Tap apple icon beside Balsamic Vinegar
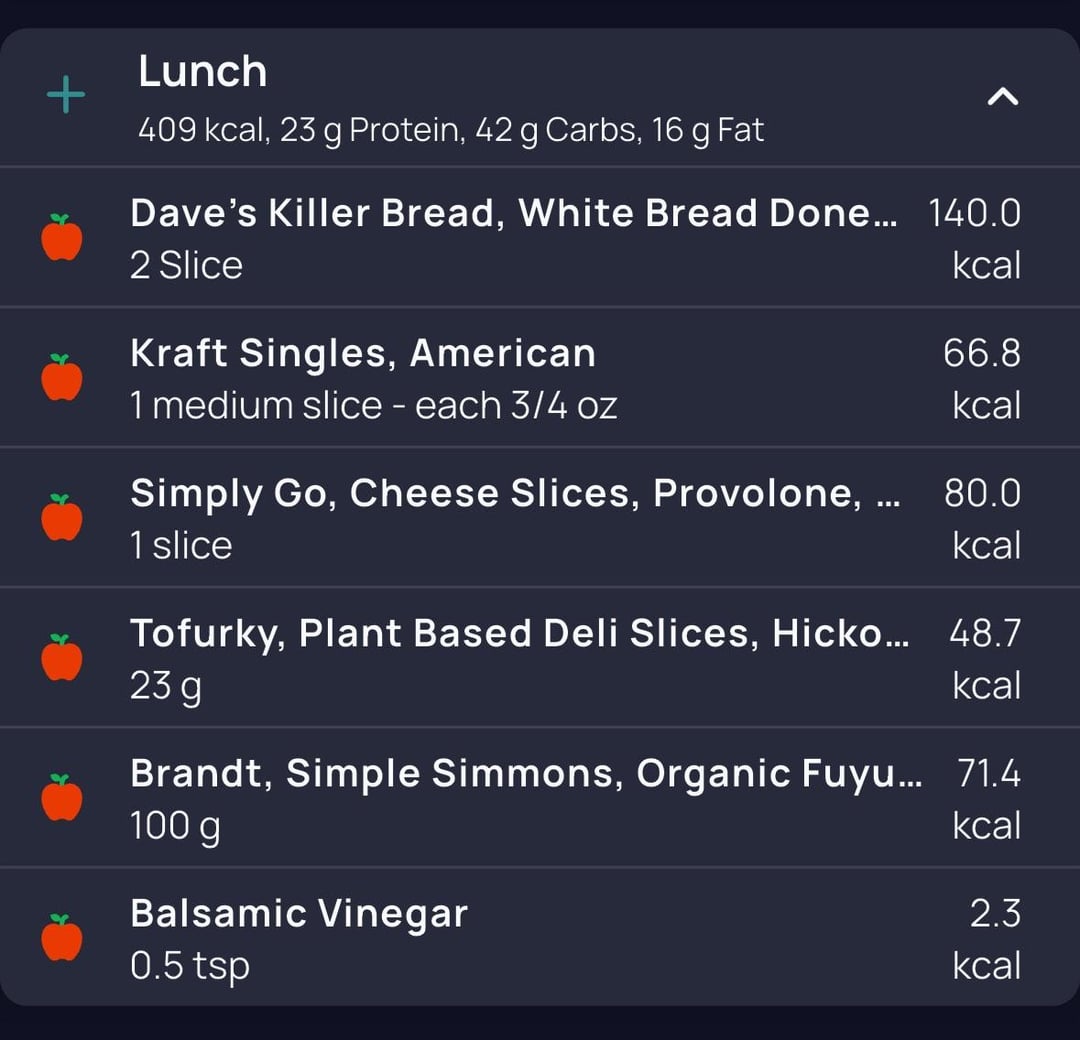 62,938
